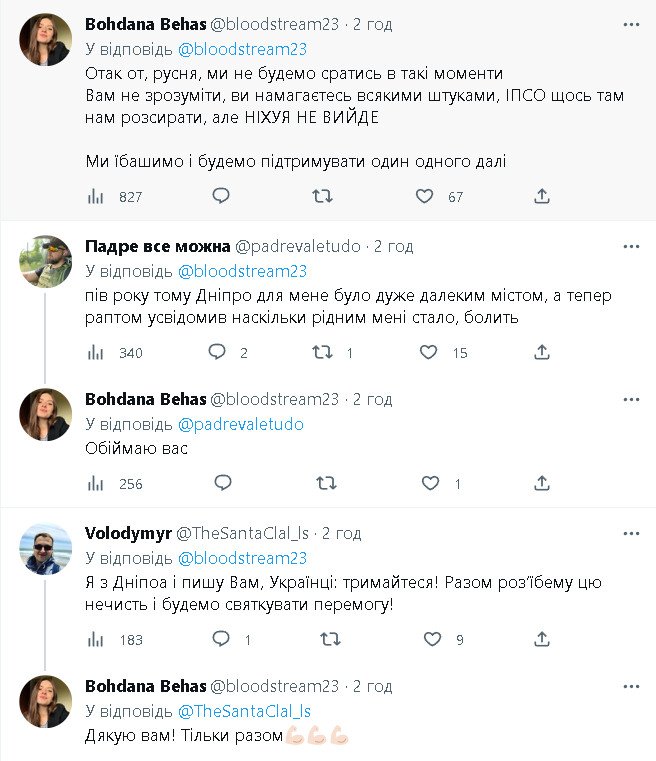Like Volodymyr's tweet with 9 likes
This screenshot has width=656, height=761.
tap(432, 639)
